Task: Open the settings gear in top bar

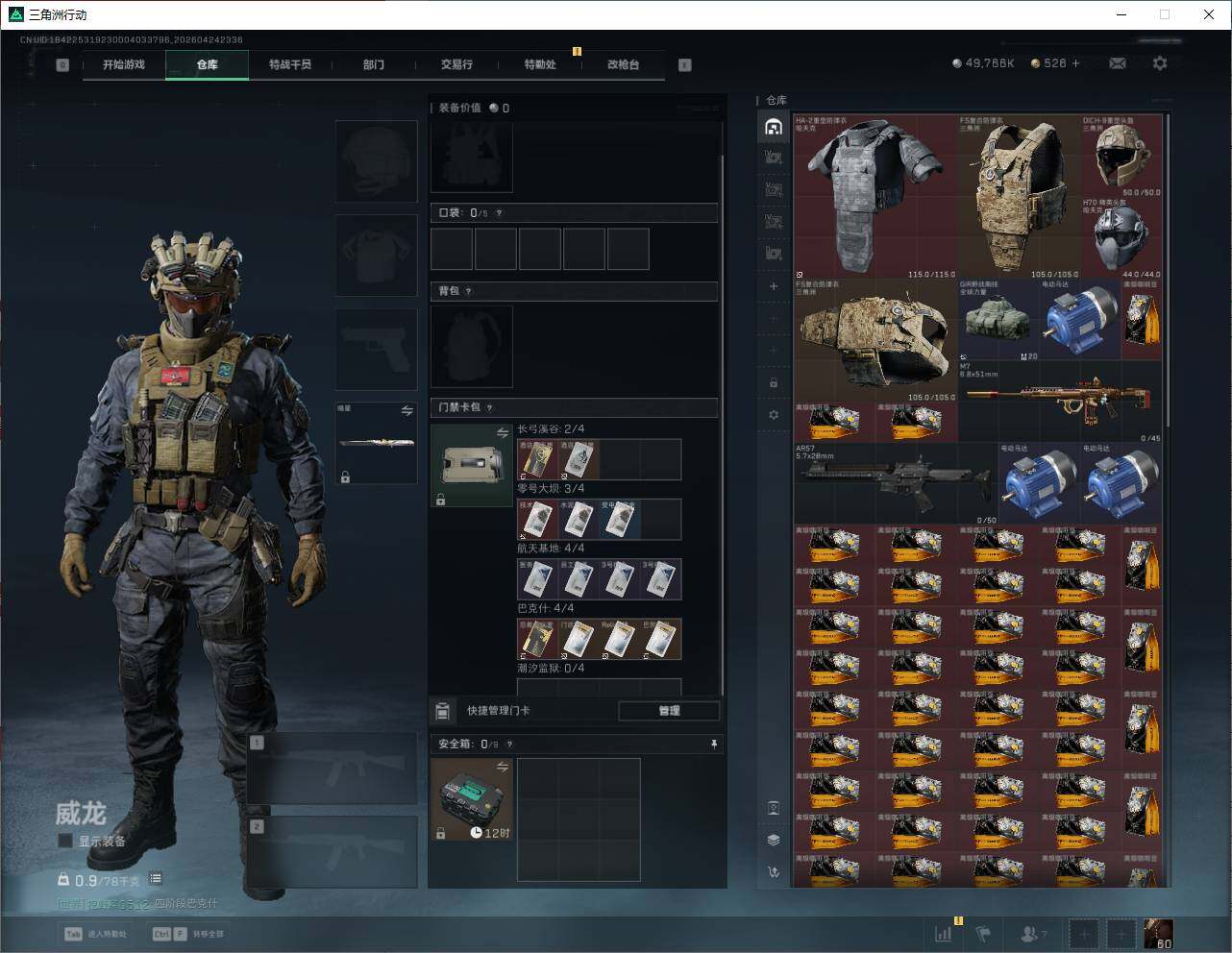Action: (1160, 63)
